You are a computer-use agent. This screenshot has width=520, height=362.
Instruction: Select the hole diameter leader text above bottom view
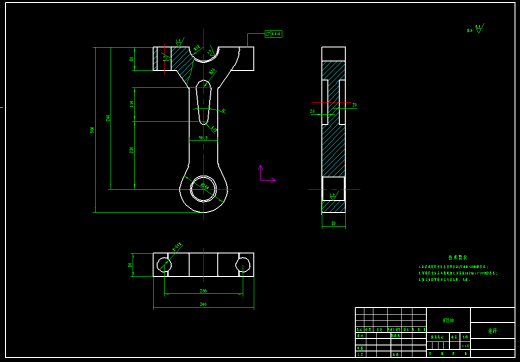(x=177, y=247)
